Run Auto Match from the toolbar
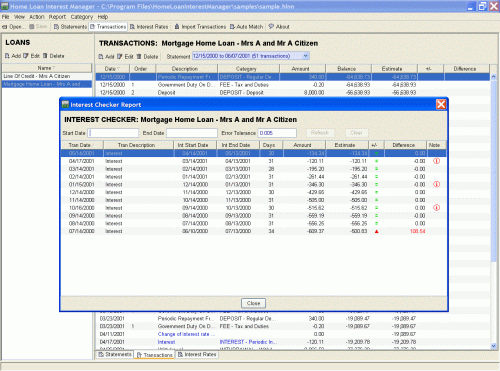Image resolution: width=500 pixels, height=371 pixels. click(246, 27)
